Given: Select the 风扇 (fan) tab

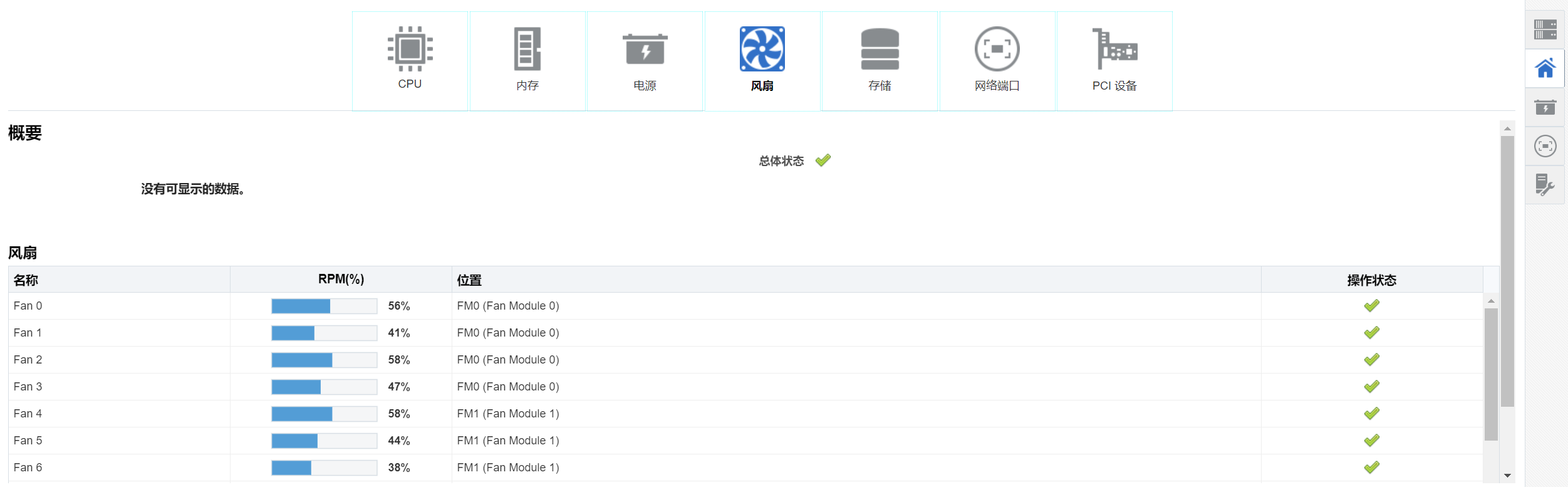Looking at the screenshot, I should [x=762, y=61].
